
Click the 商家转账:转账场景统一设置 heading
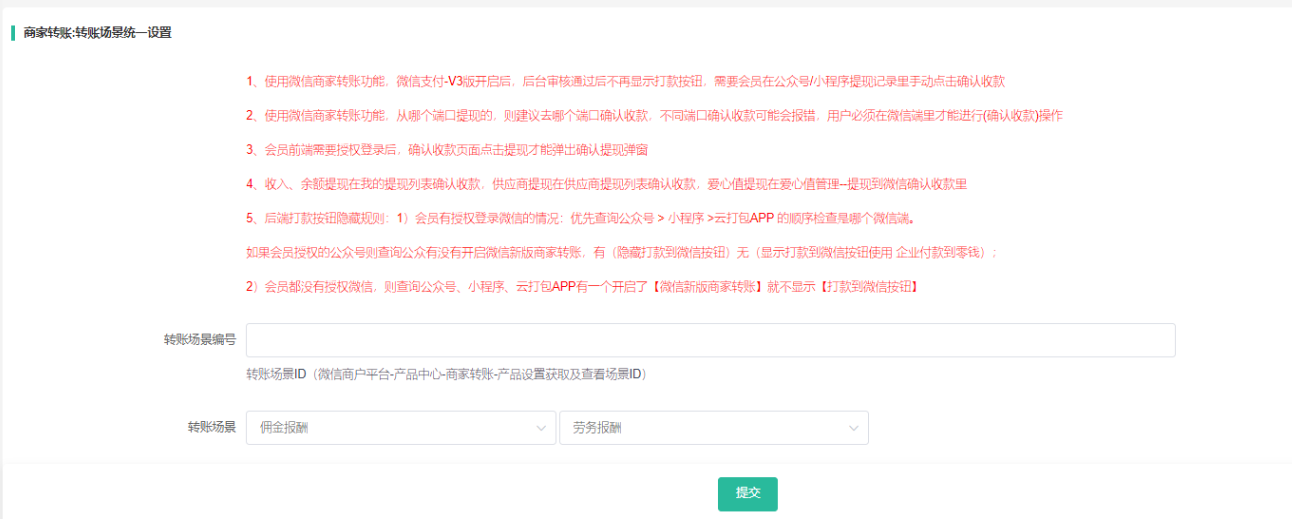(98, 33)
